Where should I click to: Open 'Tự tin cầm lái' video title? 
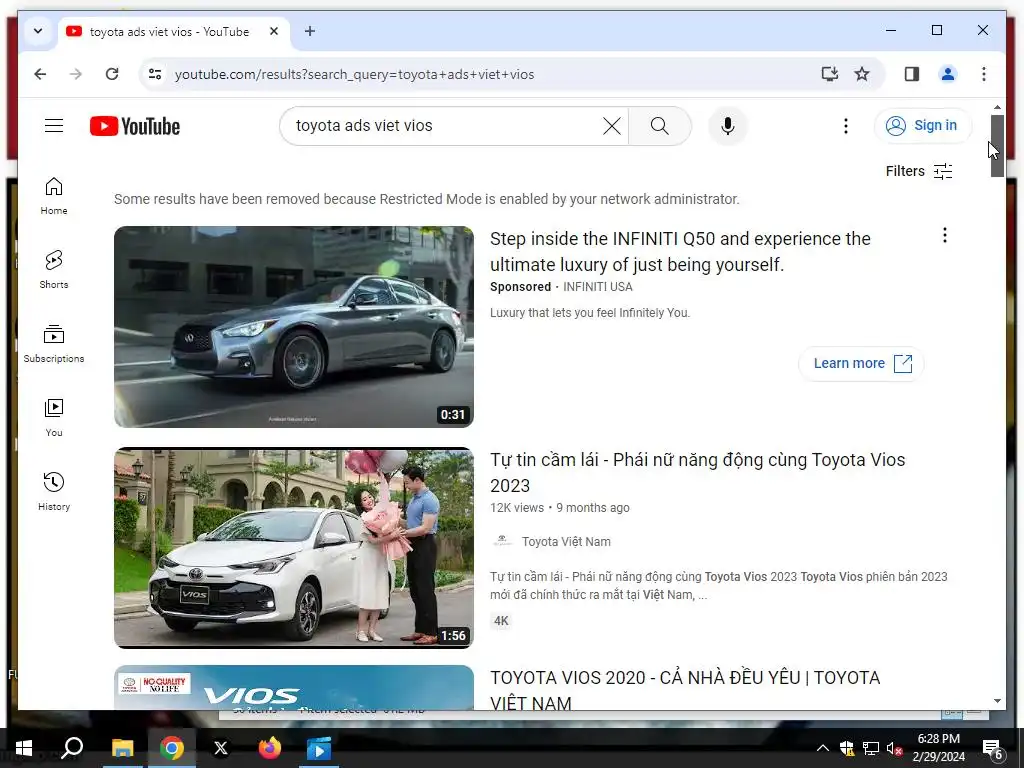pos(697,472)
